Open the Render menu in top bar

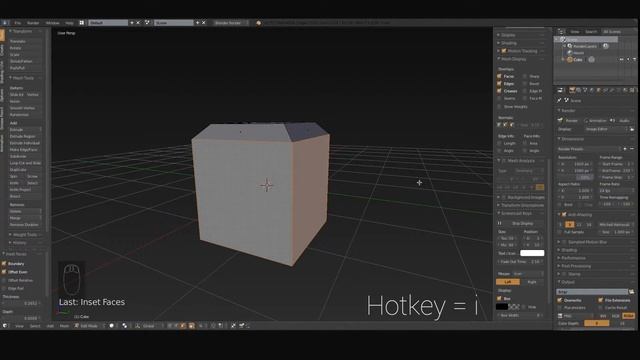33,23
